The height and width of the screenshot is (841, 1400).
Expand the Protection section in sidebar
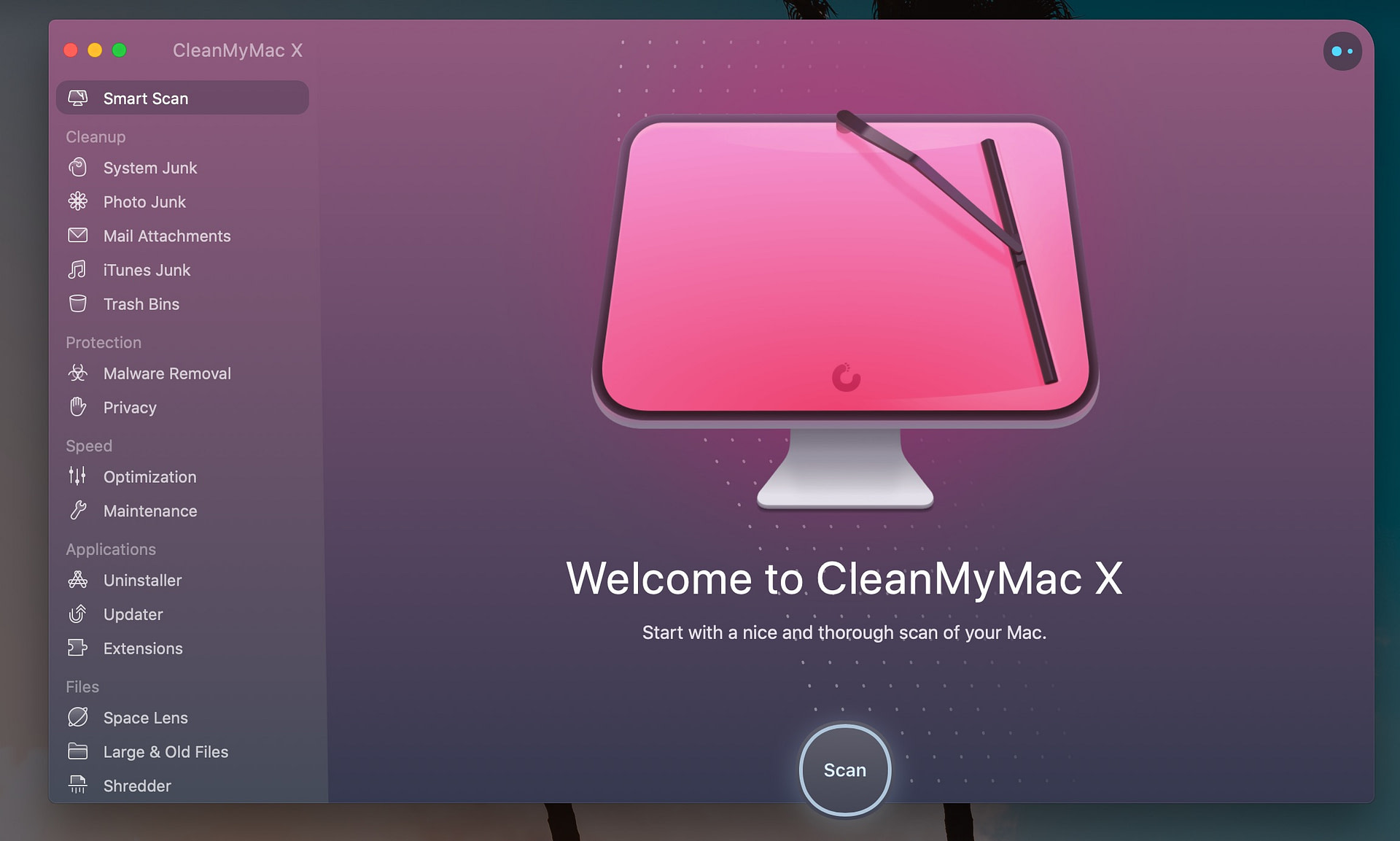pos(103,342)
